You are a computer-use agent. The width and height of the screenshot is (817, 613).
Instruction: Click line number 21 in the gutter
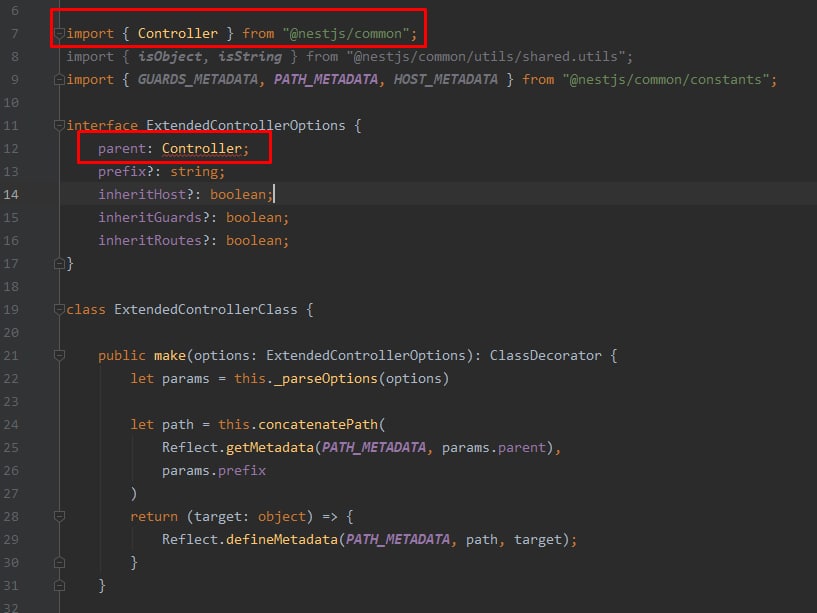11,355
